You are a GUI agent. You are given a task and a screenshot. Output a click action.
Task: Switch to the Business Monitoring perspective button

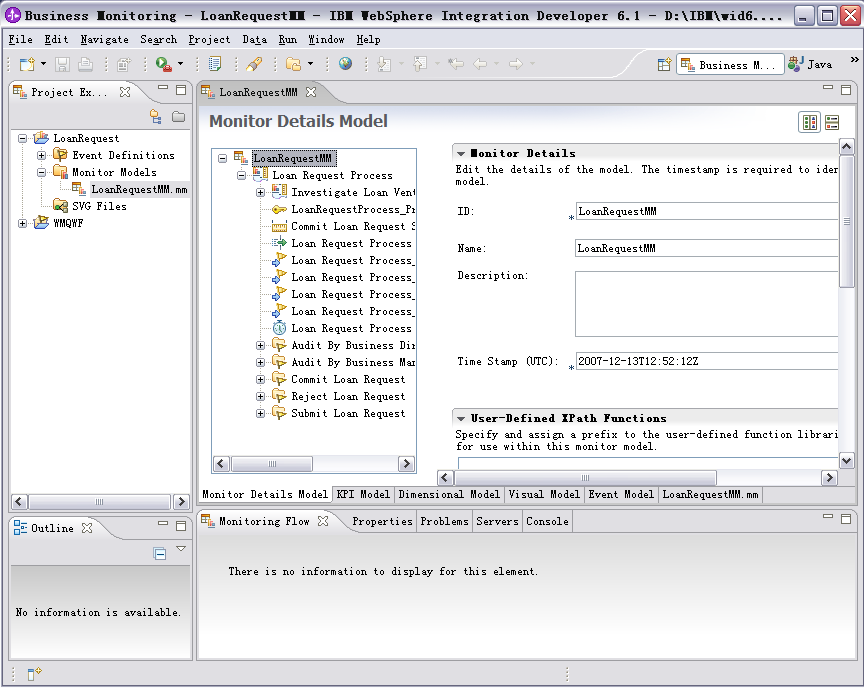pyautogui.click(x=730, y=64)
